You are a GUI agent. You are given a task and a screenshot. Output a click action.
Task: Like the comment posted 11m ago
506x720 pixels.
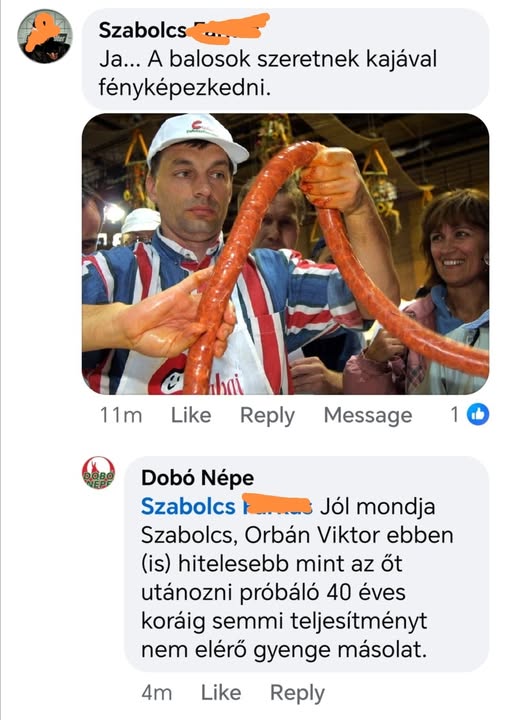(191, 416)
